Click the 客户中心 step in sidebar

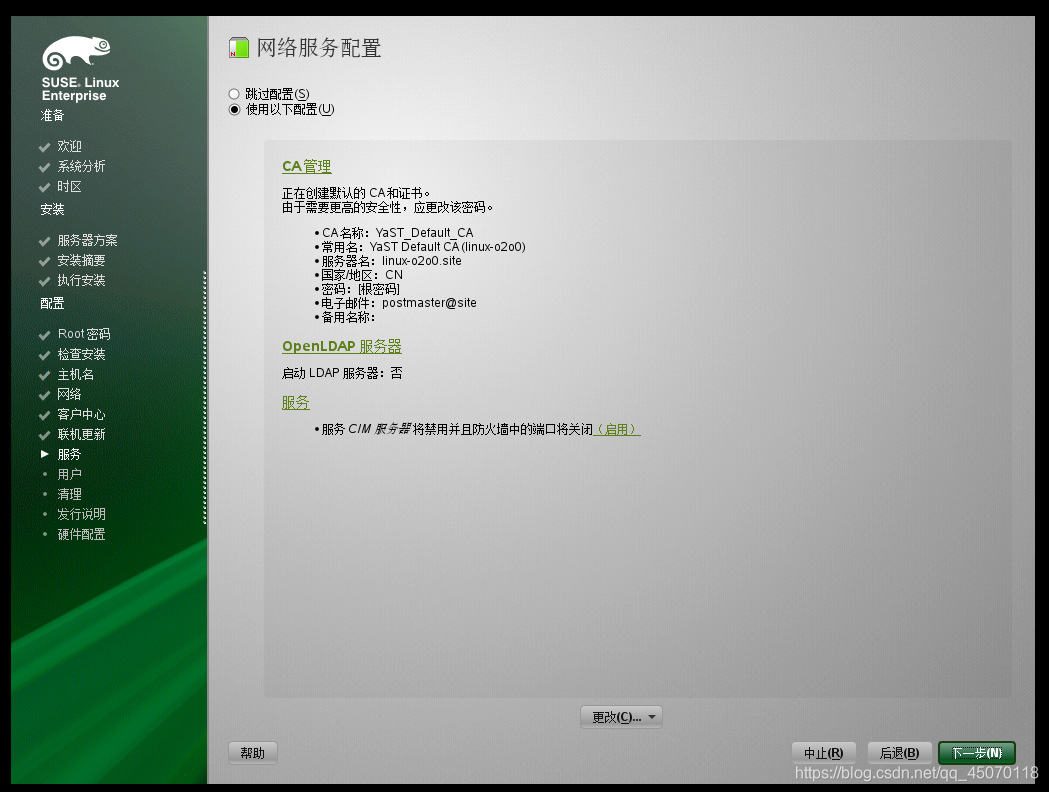click(x=81, y=415)
